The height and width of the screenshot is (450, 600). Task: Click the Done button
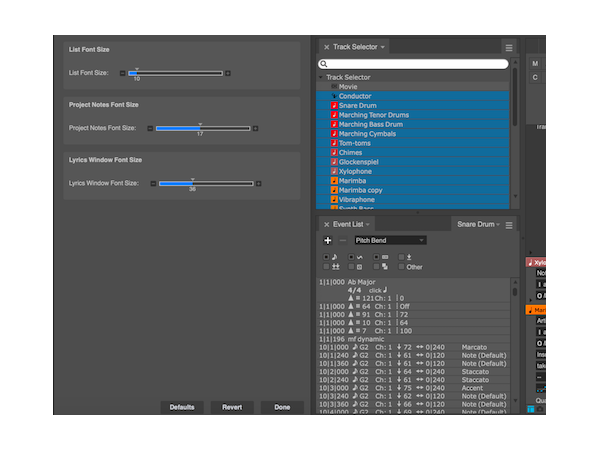pos(282,407)
